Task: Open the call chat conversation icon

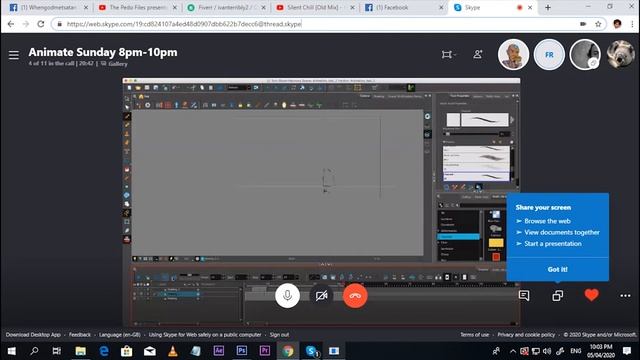Action: pyautogui.click(x=524, y=296)
